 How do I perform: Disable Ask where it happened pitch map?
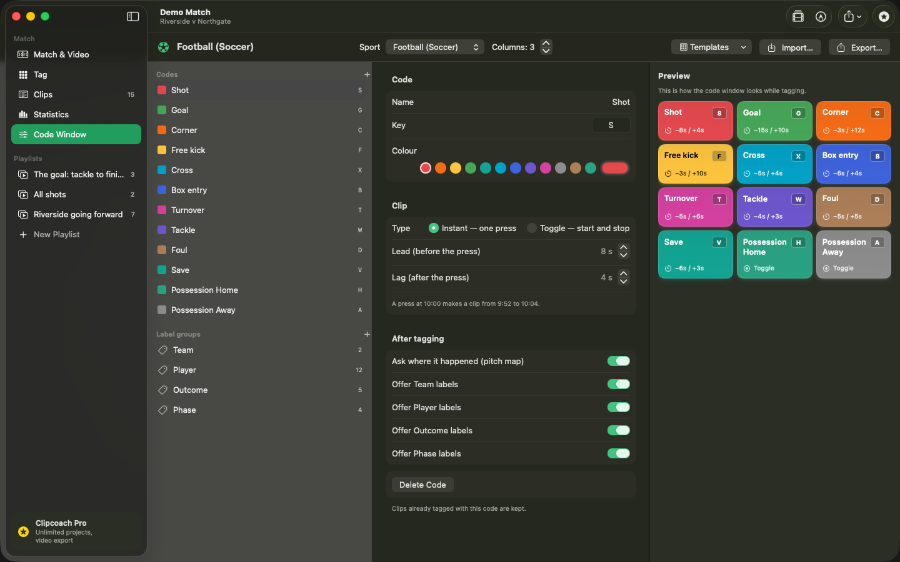pos(618,361)
